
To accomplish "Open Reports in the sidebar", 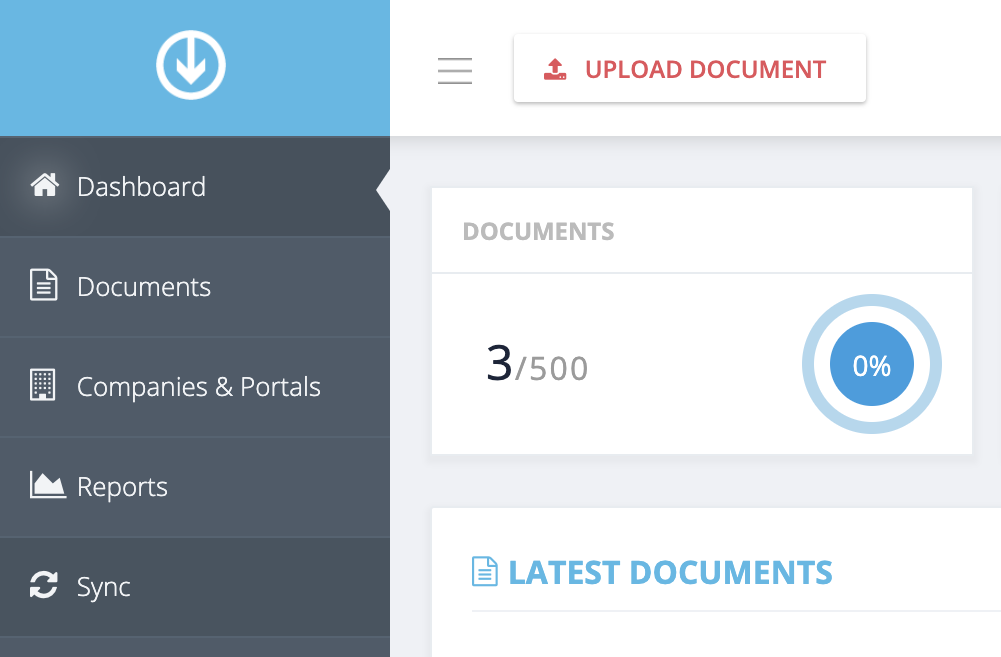I will tap(195, 487).
